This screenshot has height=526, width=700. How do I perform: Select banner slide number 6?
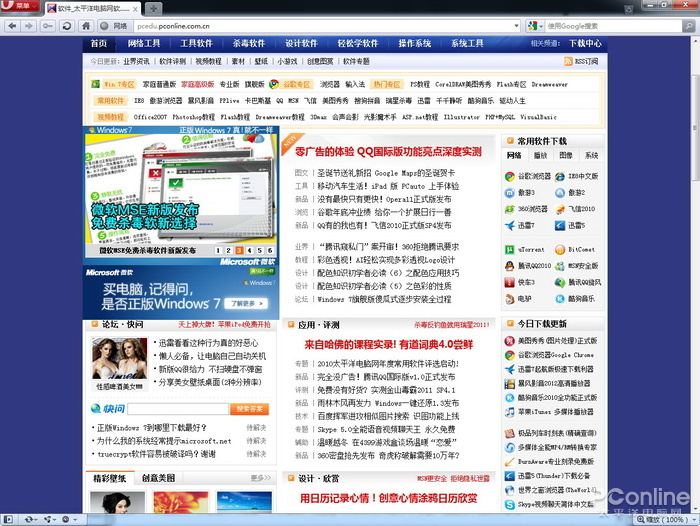pyautogui.click(x=269, y=251)
